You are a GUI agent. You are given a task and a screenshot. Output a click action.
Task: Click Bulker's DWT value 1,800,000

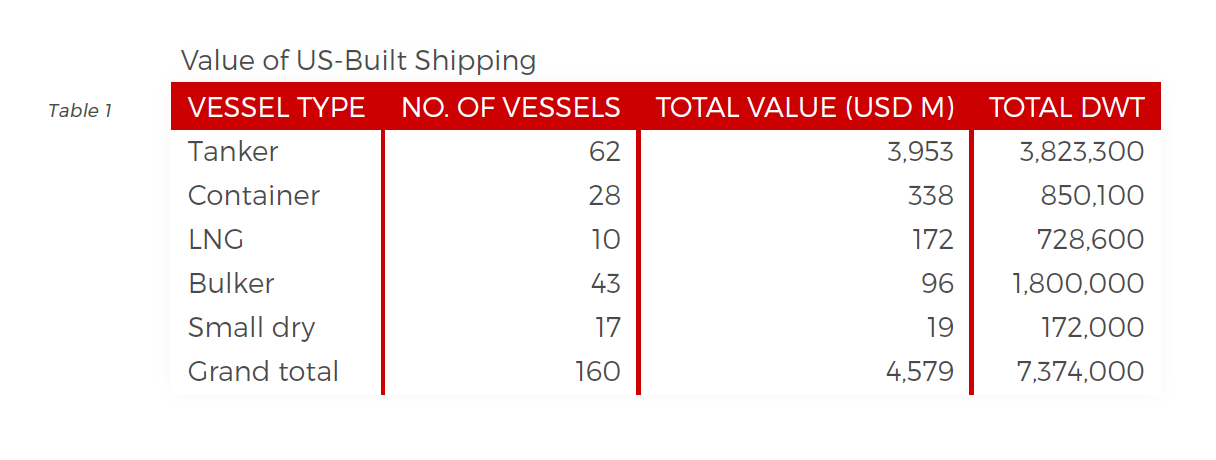[1078, 284]
